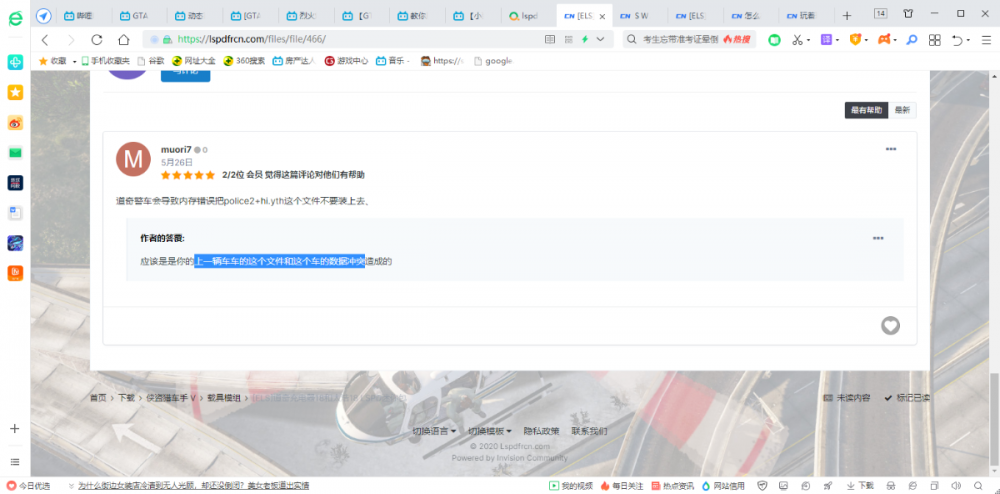Screen dimensions: 1000x494
Task: Open the green mail icon in sidebar
Action: [x=15, y=152]
